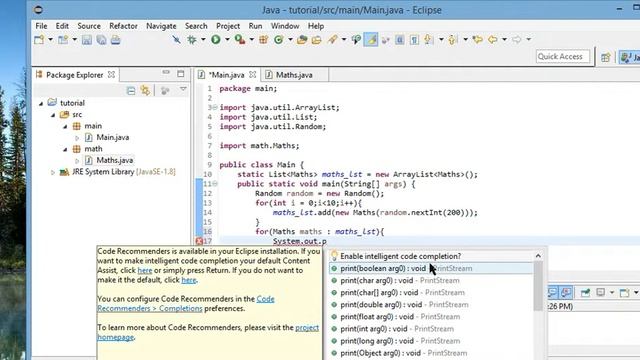The height and width of the screenshot is (360, 640).
Task: Choose print(double arg0) completion proposal
Action: 431,304
